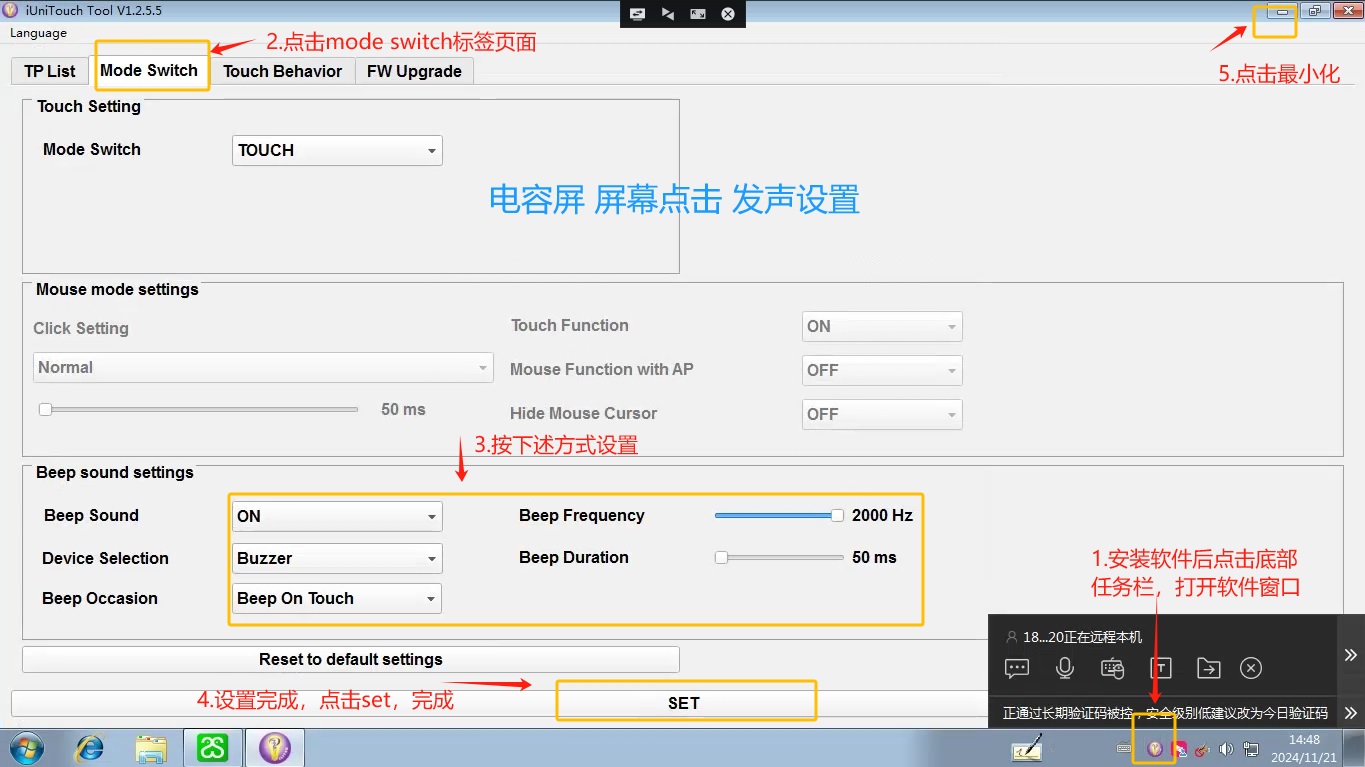Click the volume speaker icon in system tray

[x=1226, y=749]
